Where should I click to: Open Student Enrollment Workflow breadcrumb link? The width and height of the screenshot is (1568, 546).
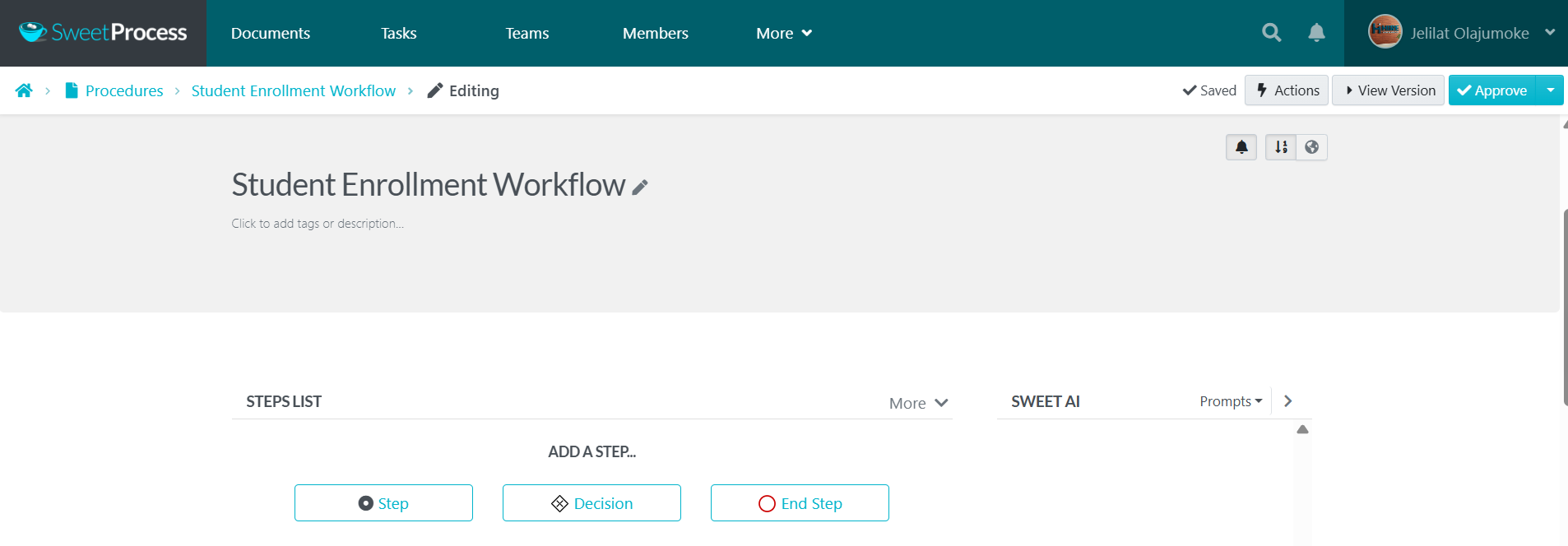(x=294, y=90)
